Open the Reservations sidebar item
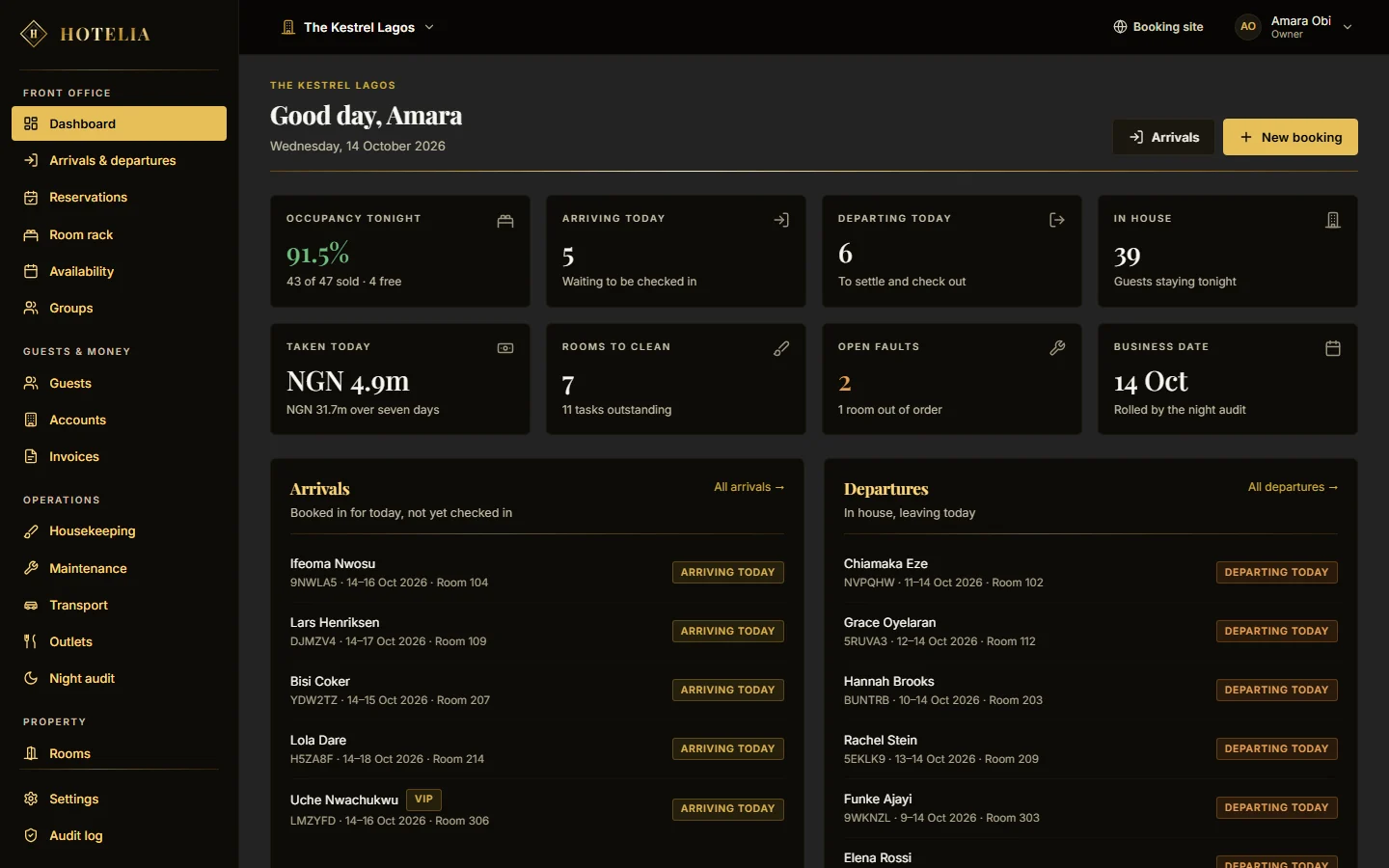The width and height of the screenshot is (1389, 868). (119, 197)
